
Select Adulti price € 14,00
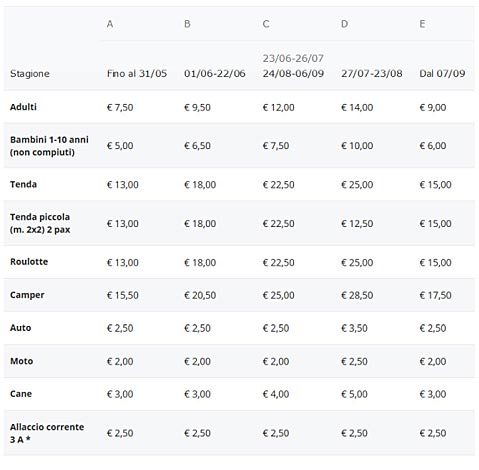coord(357,107)
